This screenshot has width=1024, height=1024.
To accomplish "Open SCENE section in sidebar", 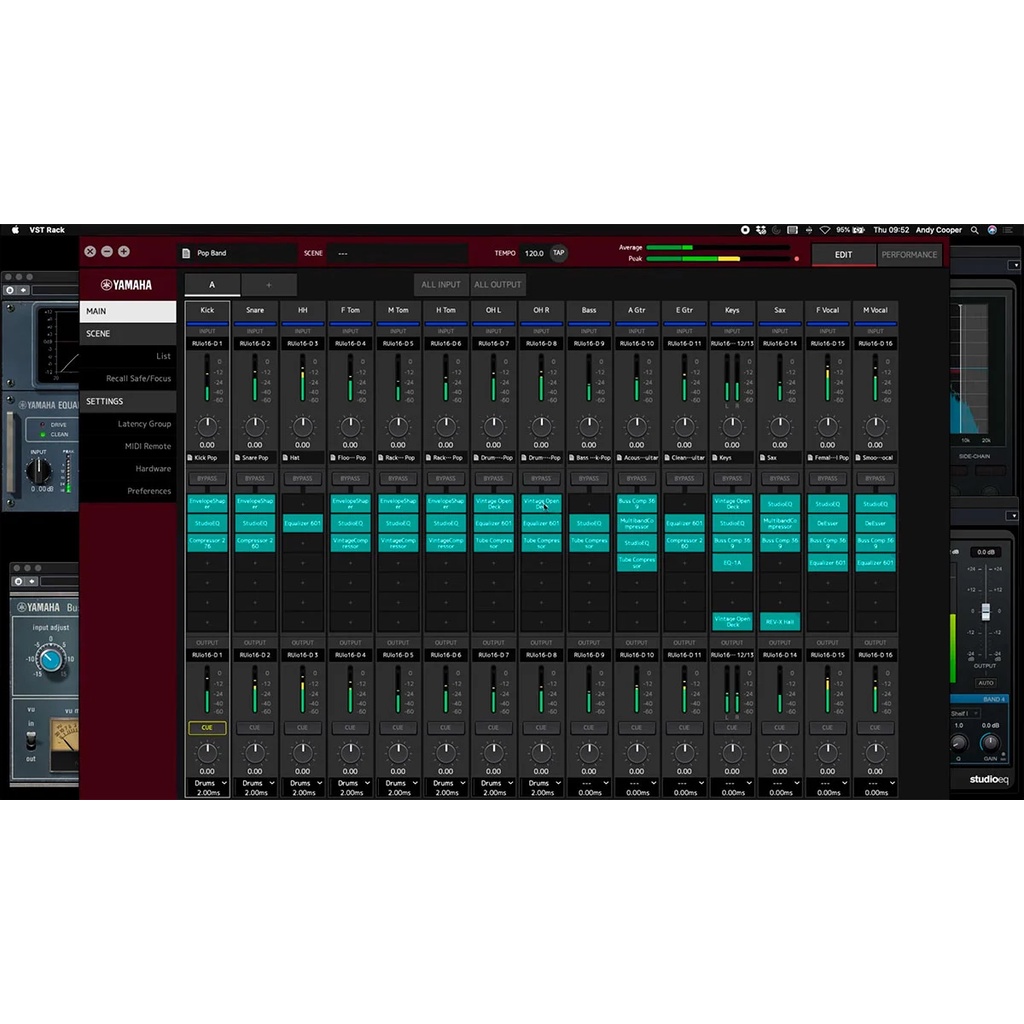I will [x=128, y=334].
